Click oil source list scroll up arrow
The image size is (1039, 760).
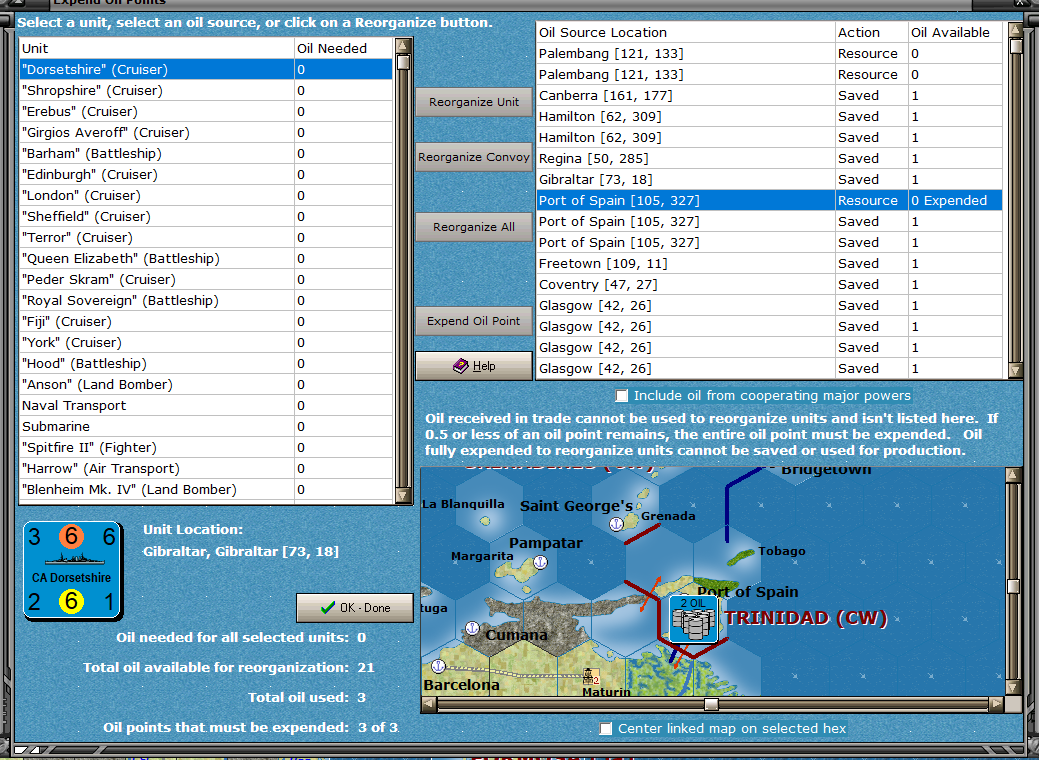click(1015, 30)
